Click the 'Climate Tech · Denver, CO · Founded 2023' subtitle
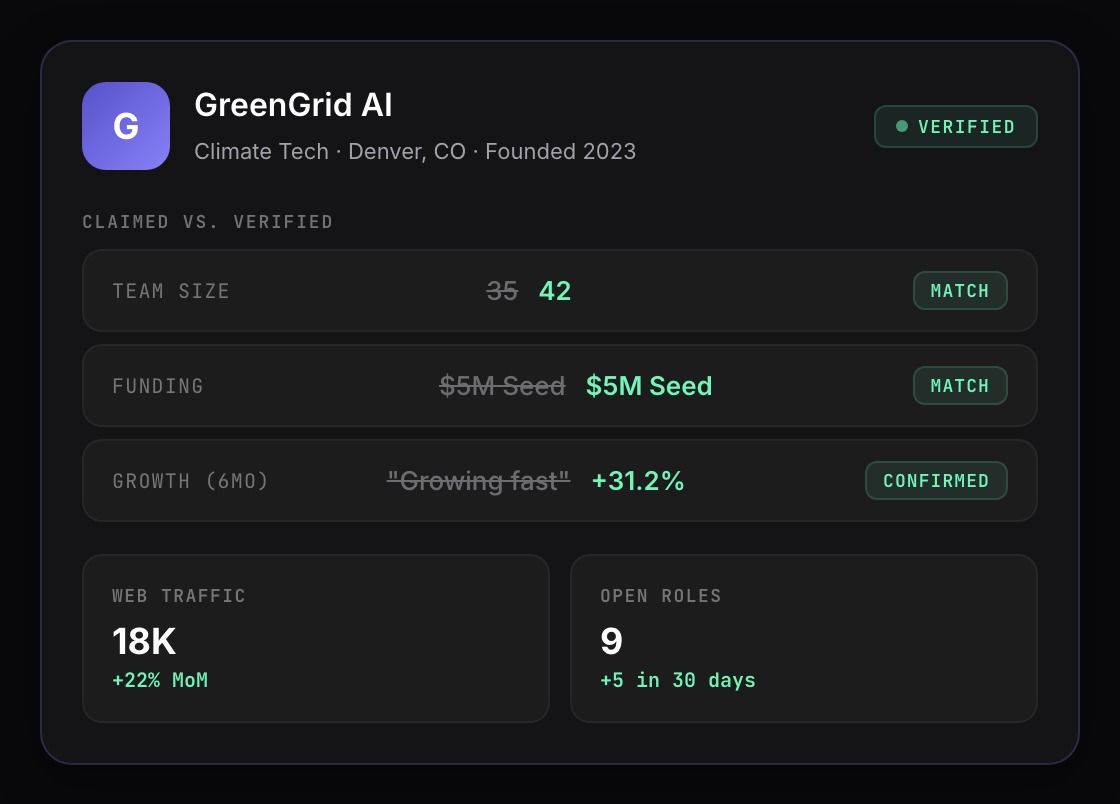Screen dimensions: 1120x804 [415, 151]
